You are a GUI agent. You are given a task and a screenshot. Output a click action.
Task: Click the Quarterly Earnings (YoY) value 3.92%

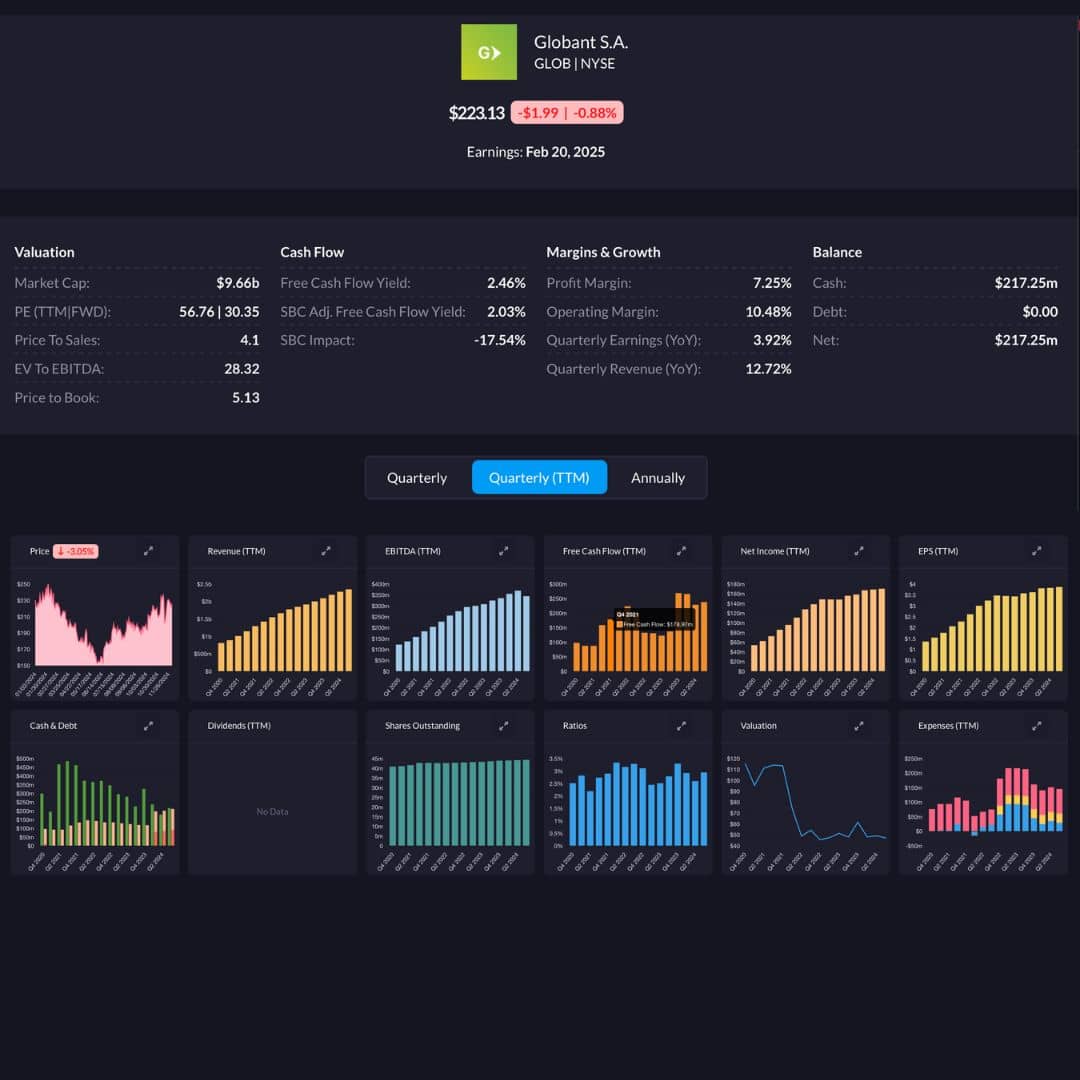click(772, 340)
